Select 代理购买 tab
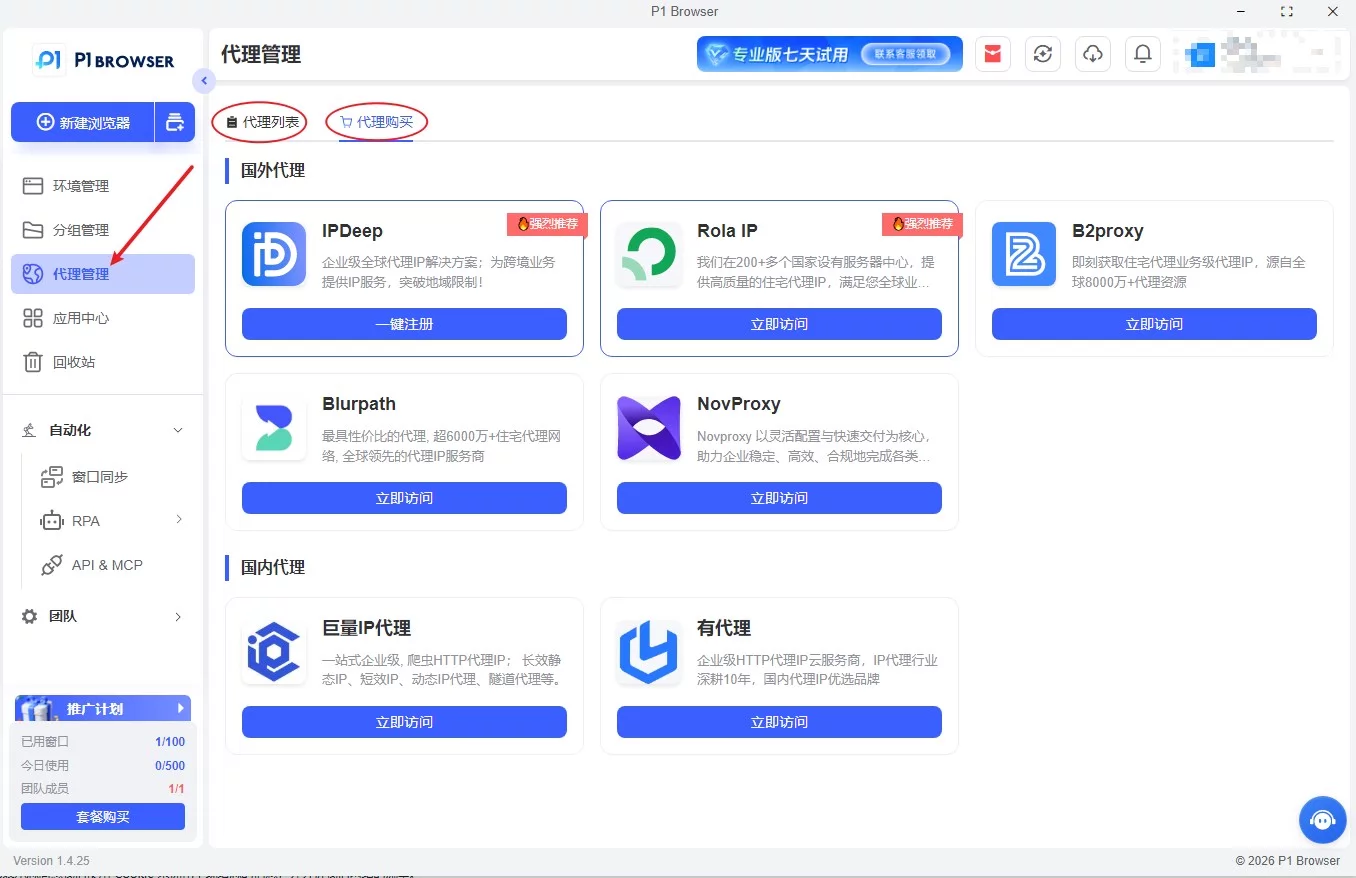 pos(376,122)
